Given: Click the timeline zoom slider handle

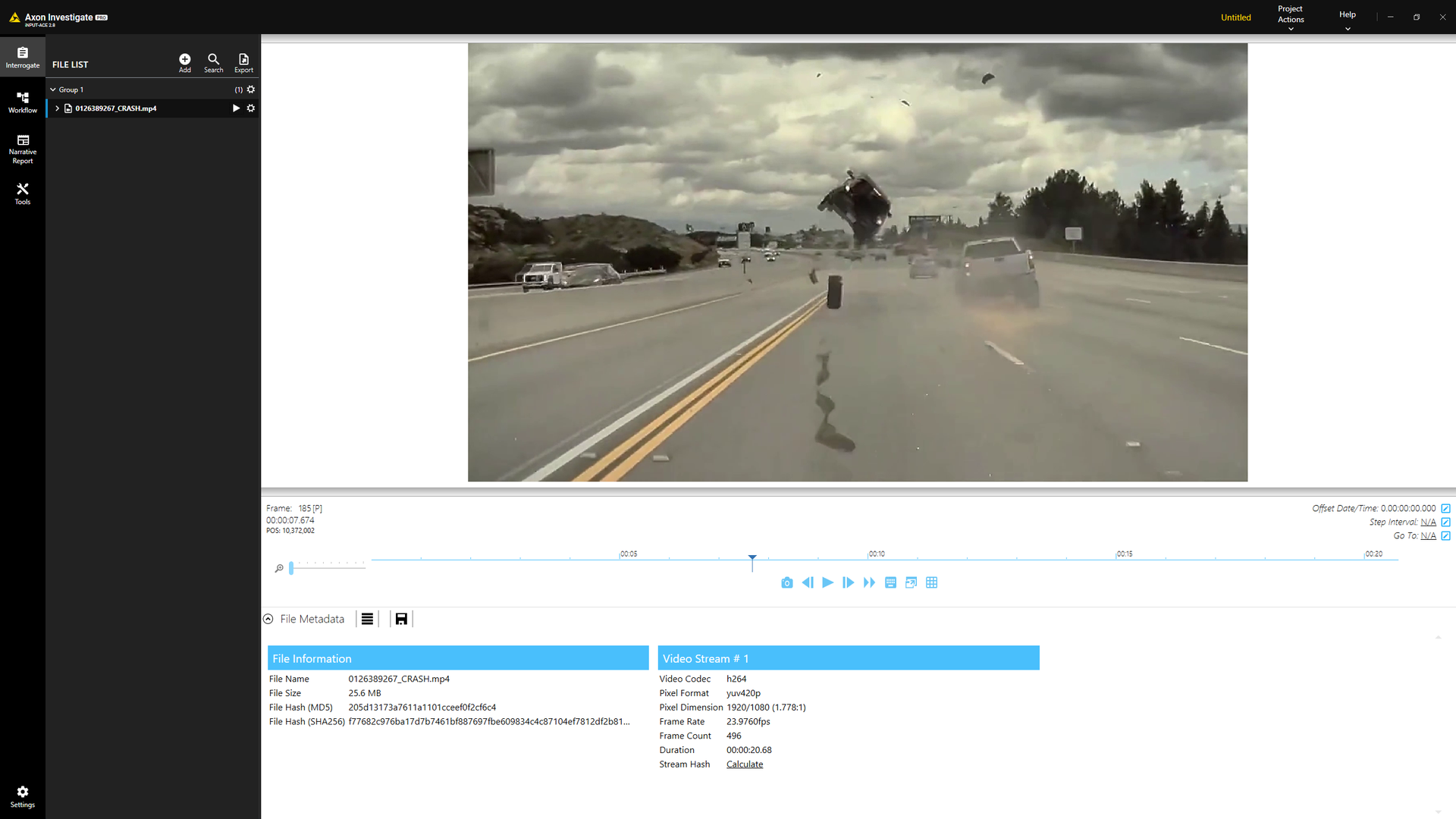Looking at the screenshot, I should click(x=291, y=567).
